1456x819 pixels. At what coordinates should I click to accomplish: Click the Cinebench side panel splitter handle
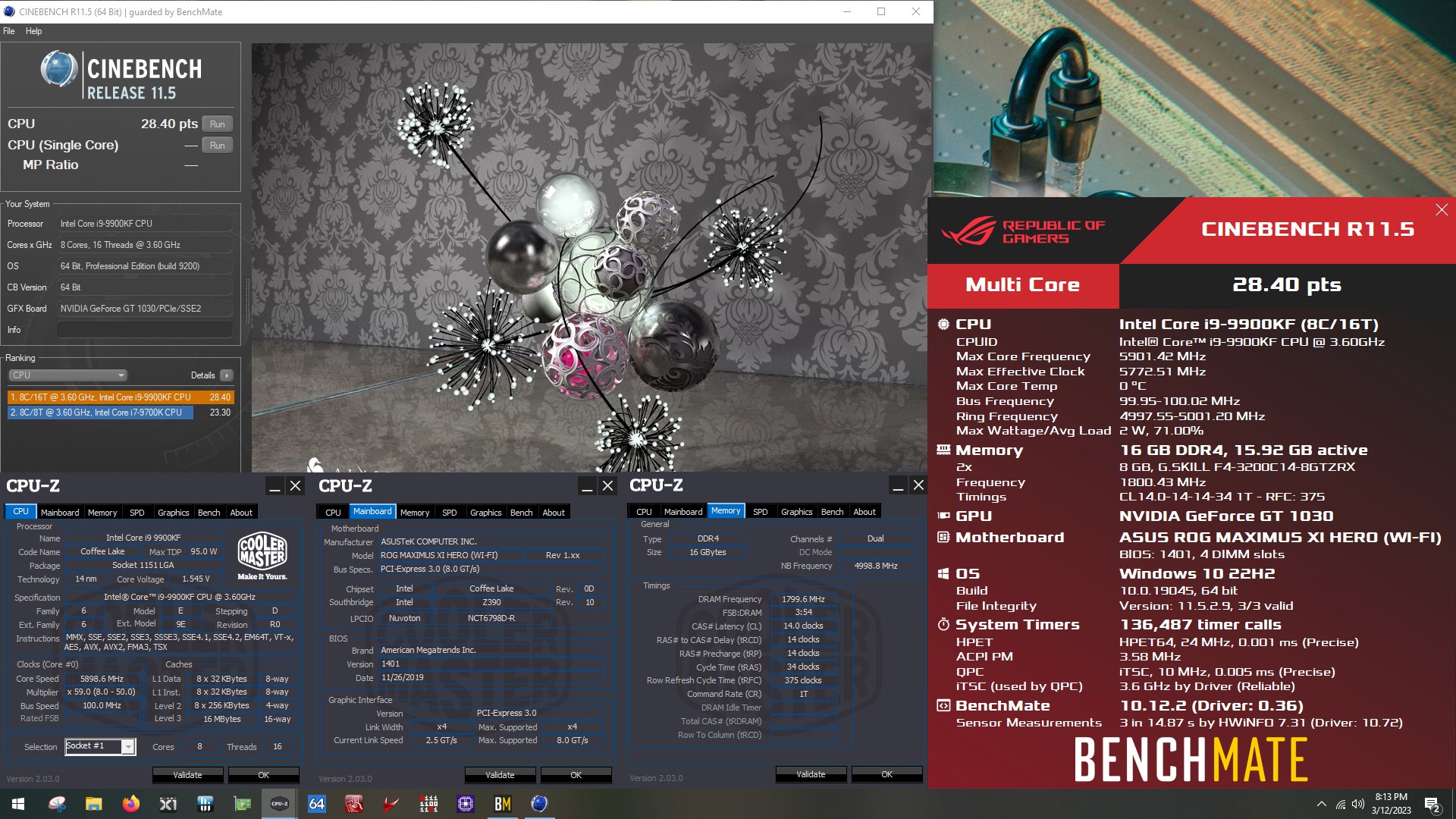point(246,302)
